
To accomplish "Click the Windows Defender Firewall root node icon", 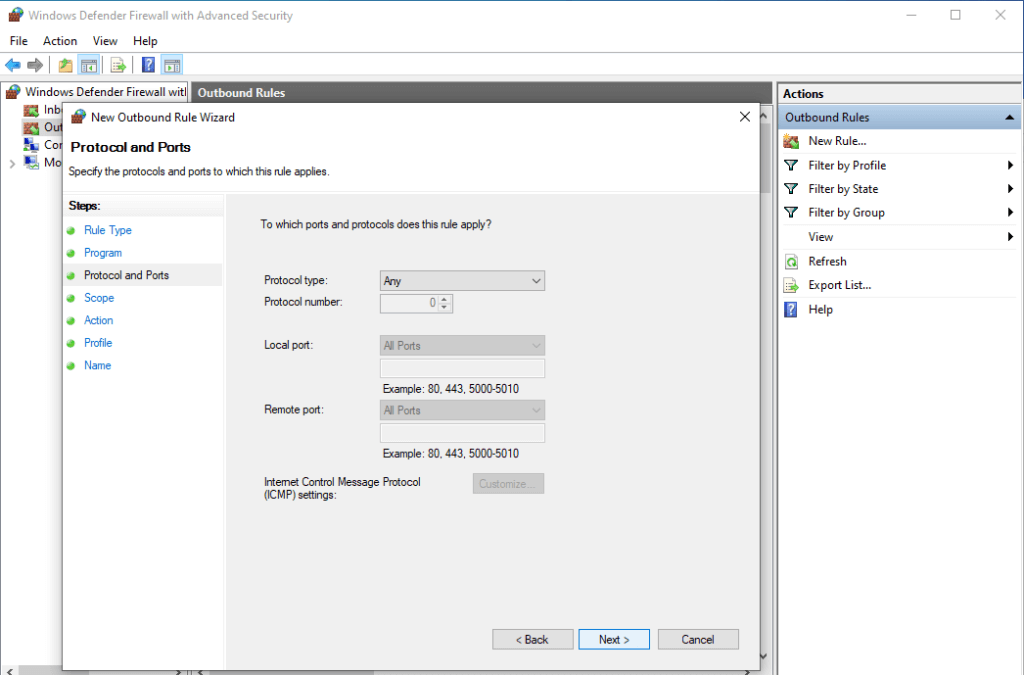I will (x=13, y=92).
